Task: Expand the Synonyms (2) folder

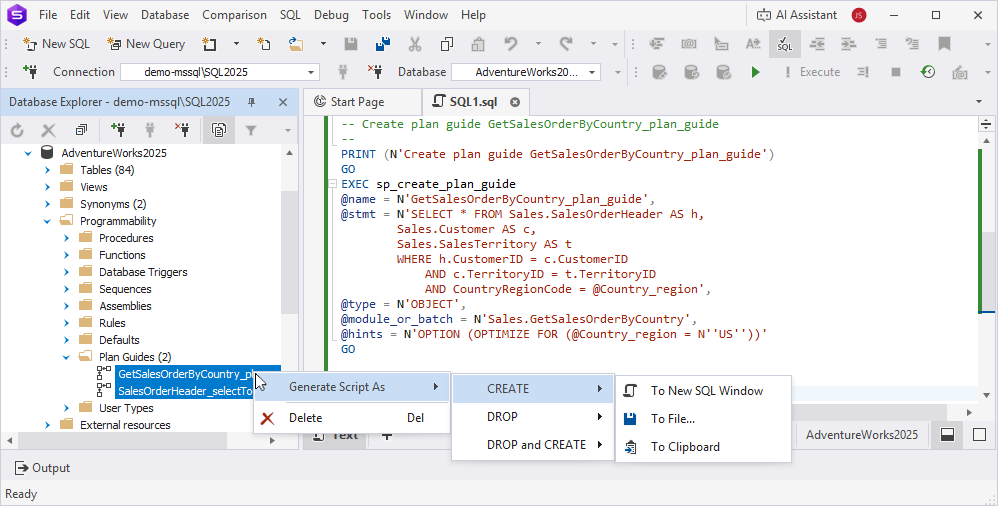Action: (x=47, y=204)
